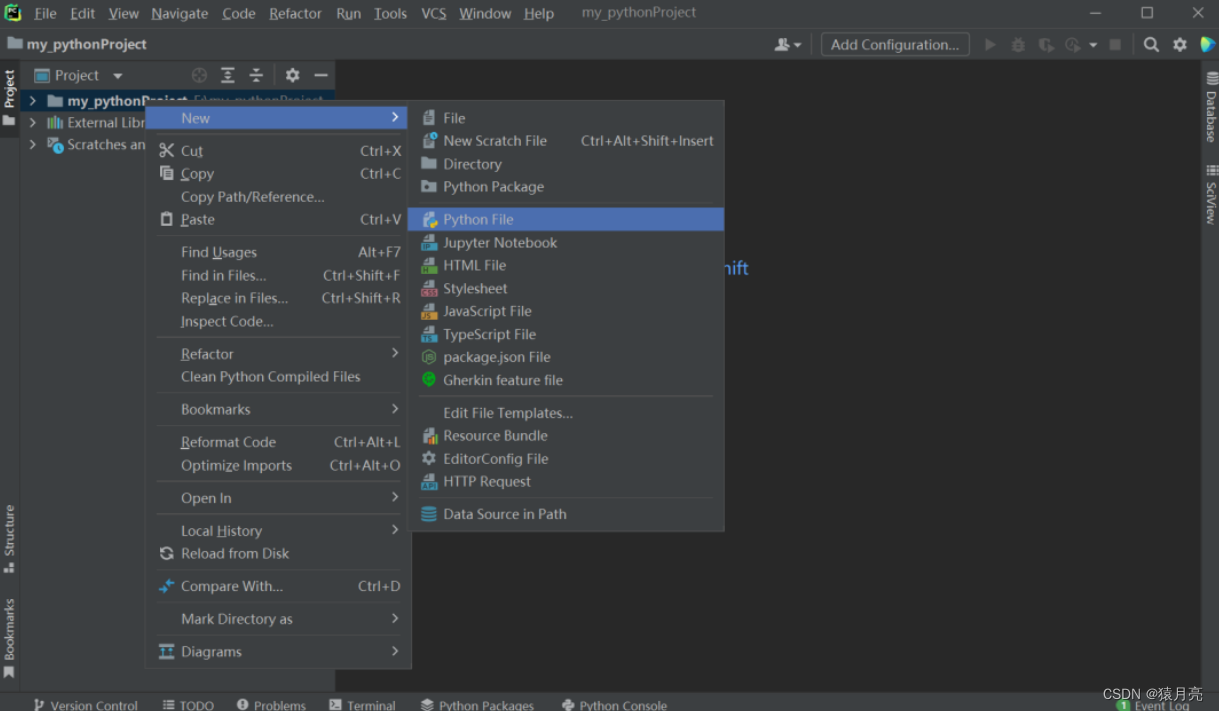Click the Select Opened File target icon
The image size is (1219, 711).
tap(199, 75)
